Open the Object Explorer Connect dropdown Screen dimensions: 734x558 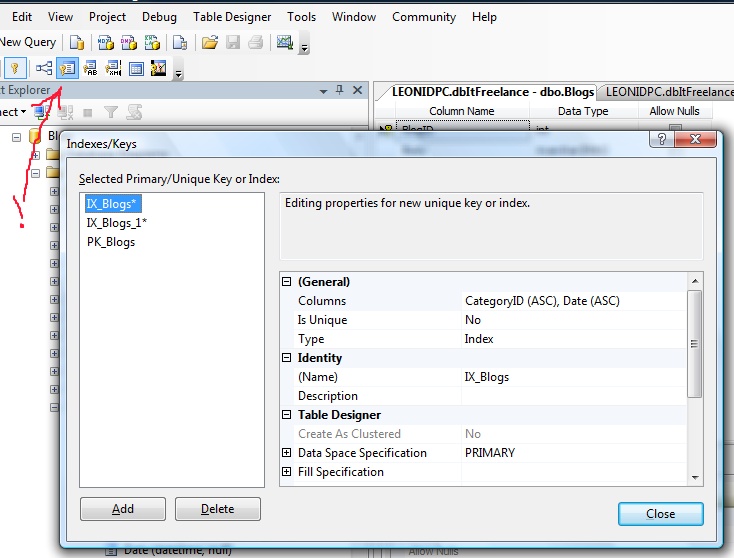coord(13,112)
